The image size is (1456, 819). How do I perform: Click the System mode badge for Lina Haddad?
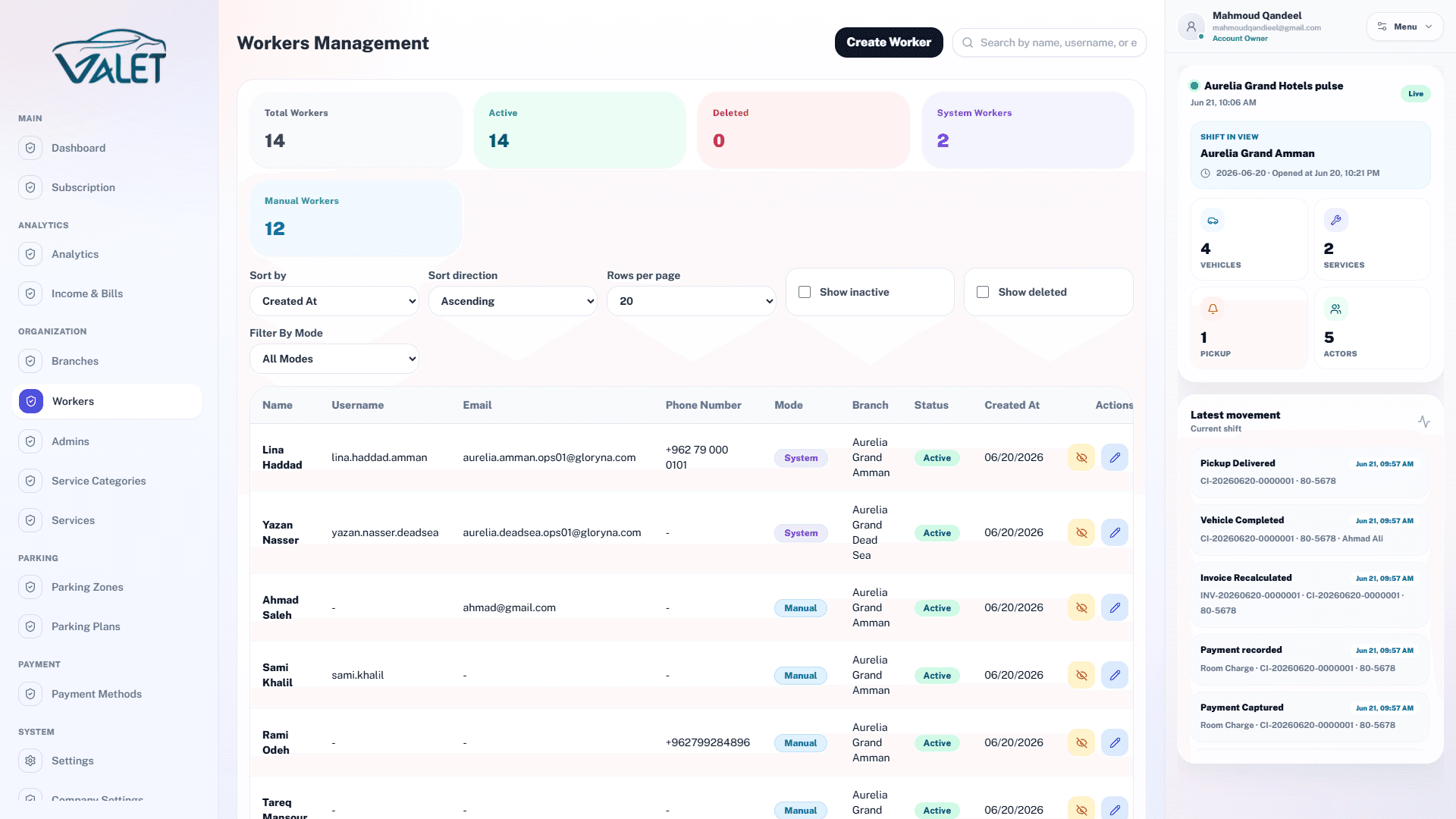coord(801,458)
